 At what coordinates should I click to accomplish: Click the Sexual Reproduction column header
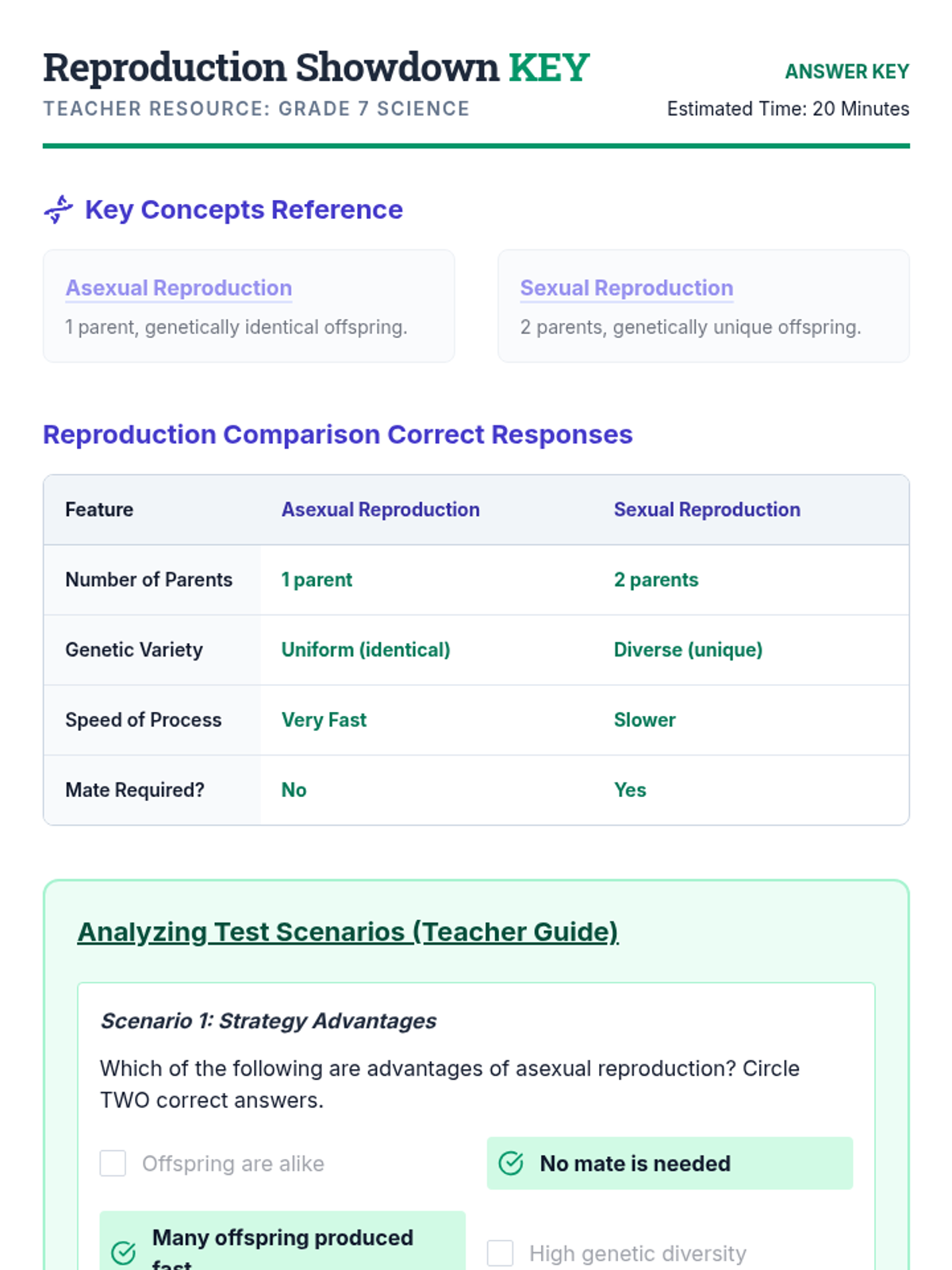pos(706,510)
